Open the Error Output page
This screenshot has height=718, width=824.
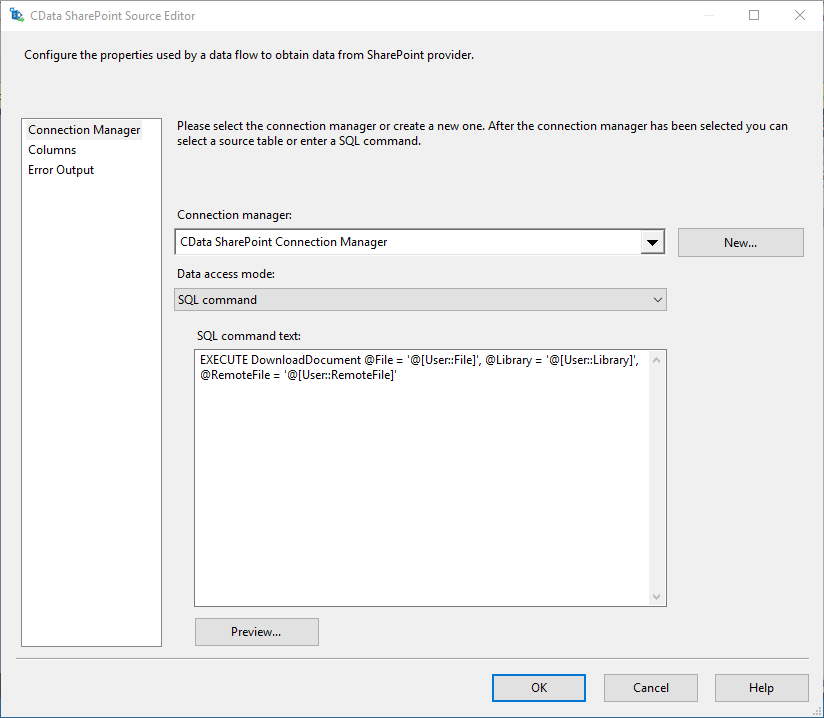(x=60, y=169)
